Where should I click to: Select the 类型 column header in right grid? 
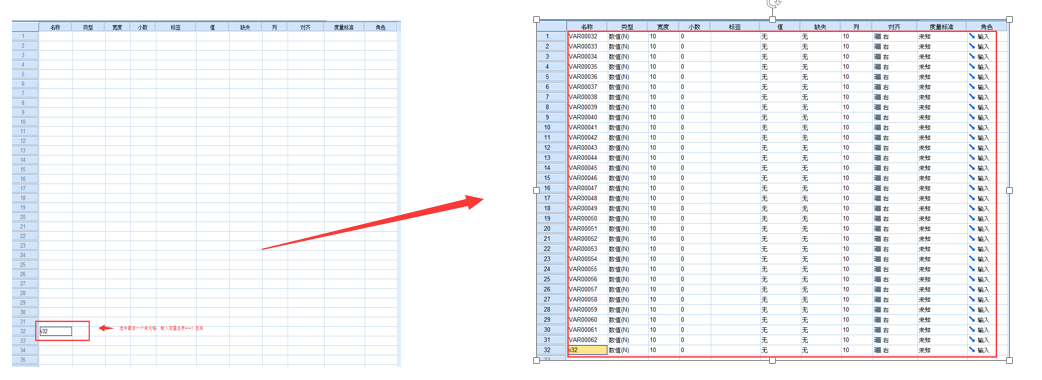[627, 27]
